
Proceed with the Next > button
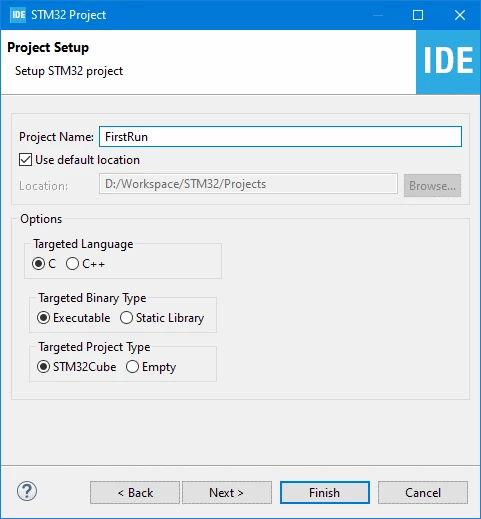[x=227, y=492]
